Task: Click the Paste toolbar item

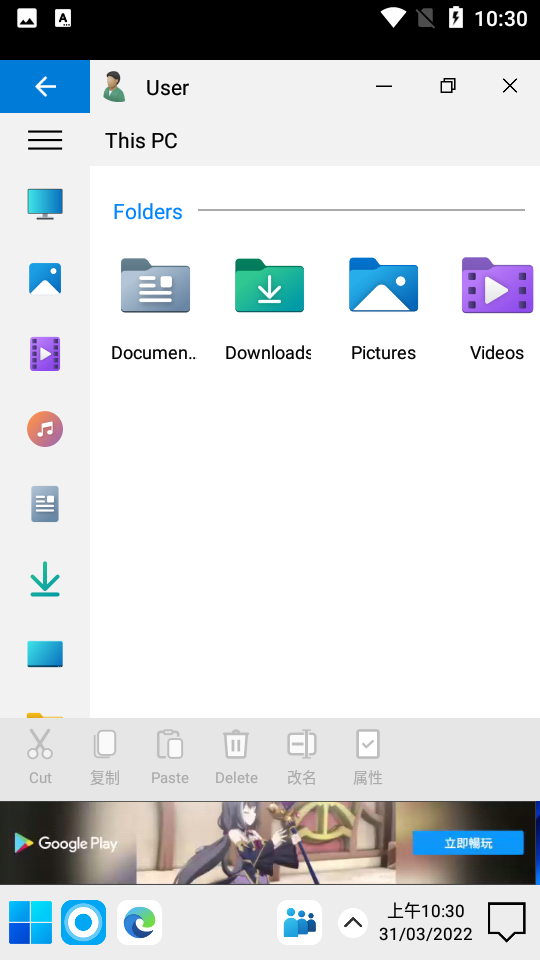Action: tap(170, 757)
